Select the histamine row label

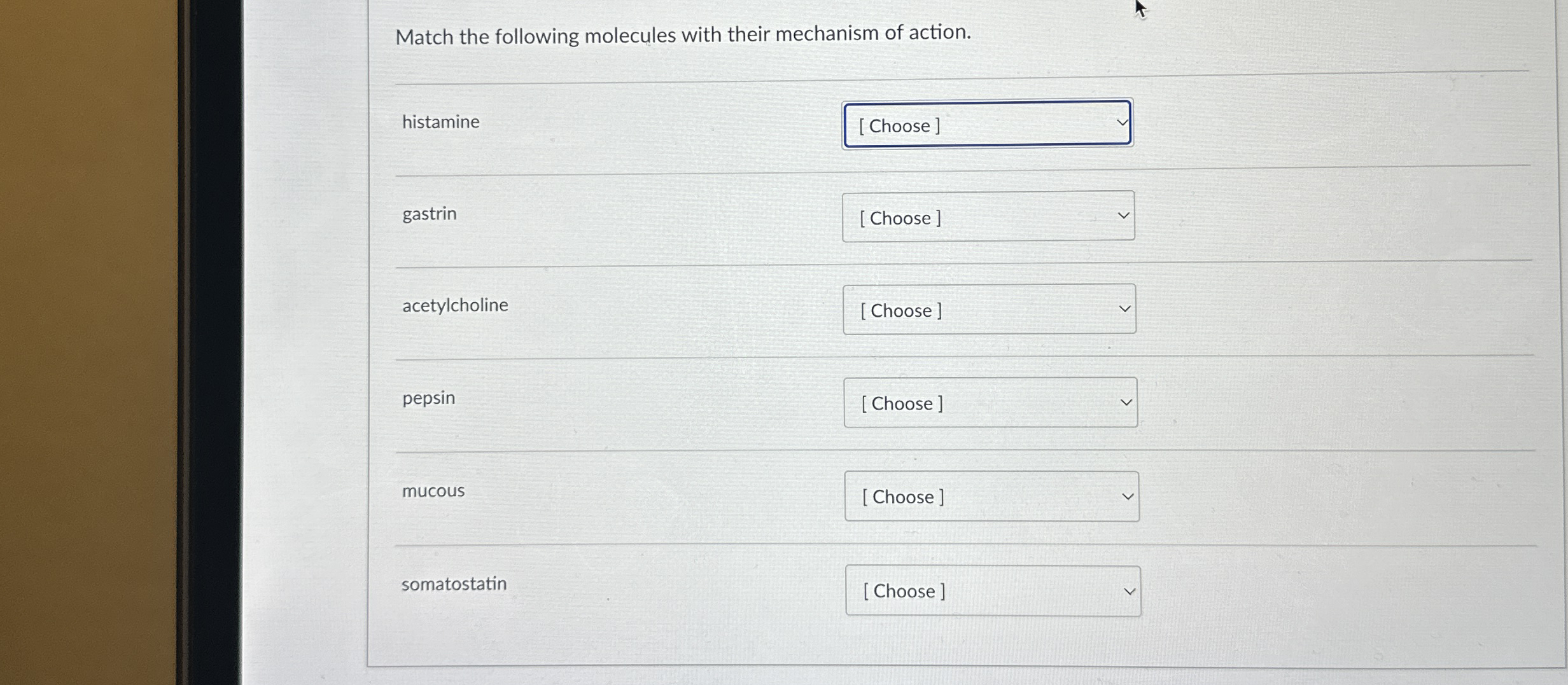pos(441,121)
